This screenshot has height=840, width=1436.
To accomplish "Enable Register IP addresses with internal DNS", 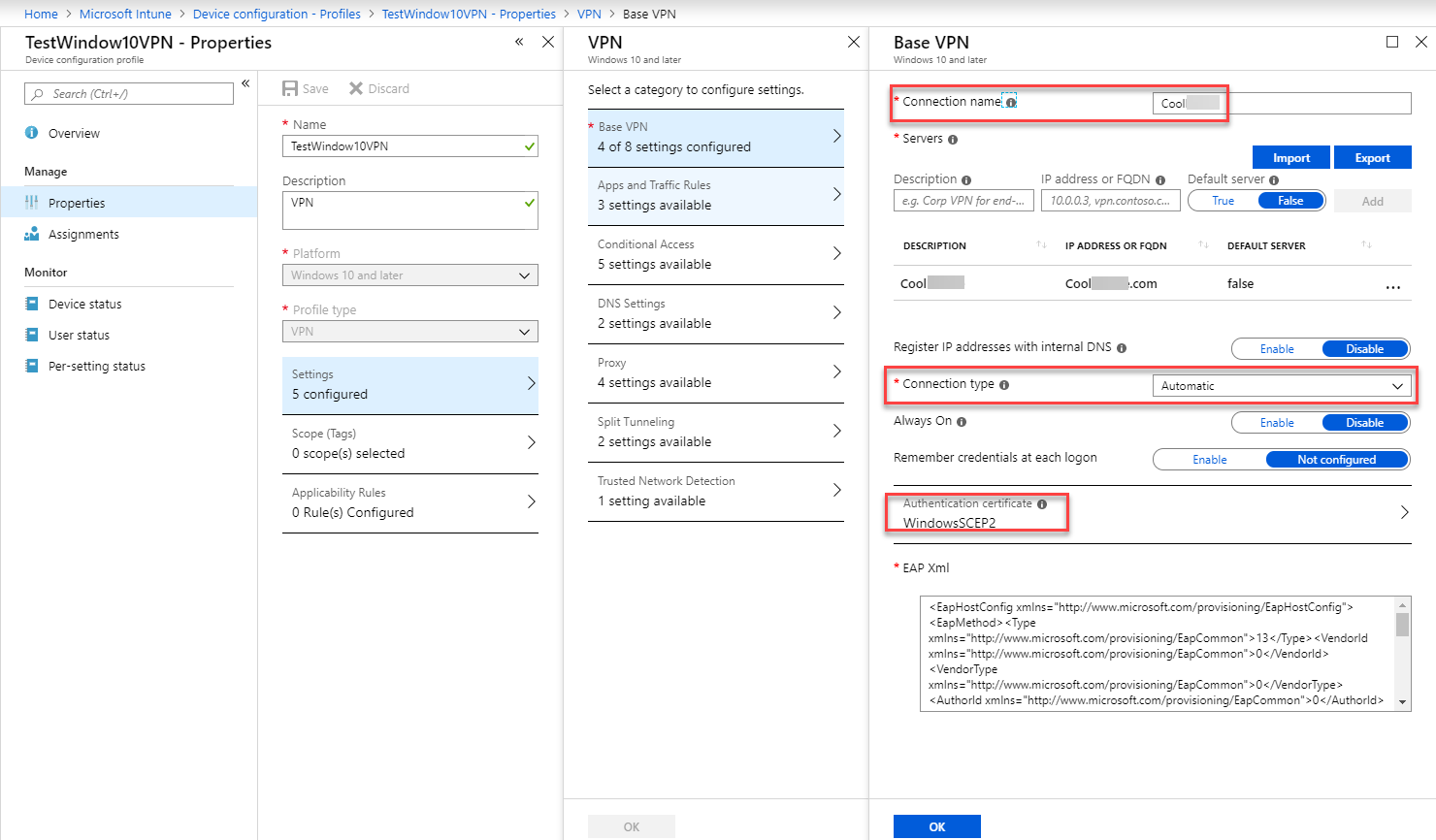I will click(x=1277, y=349).
